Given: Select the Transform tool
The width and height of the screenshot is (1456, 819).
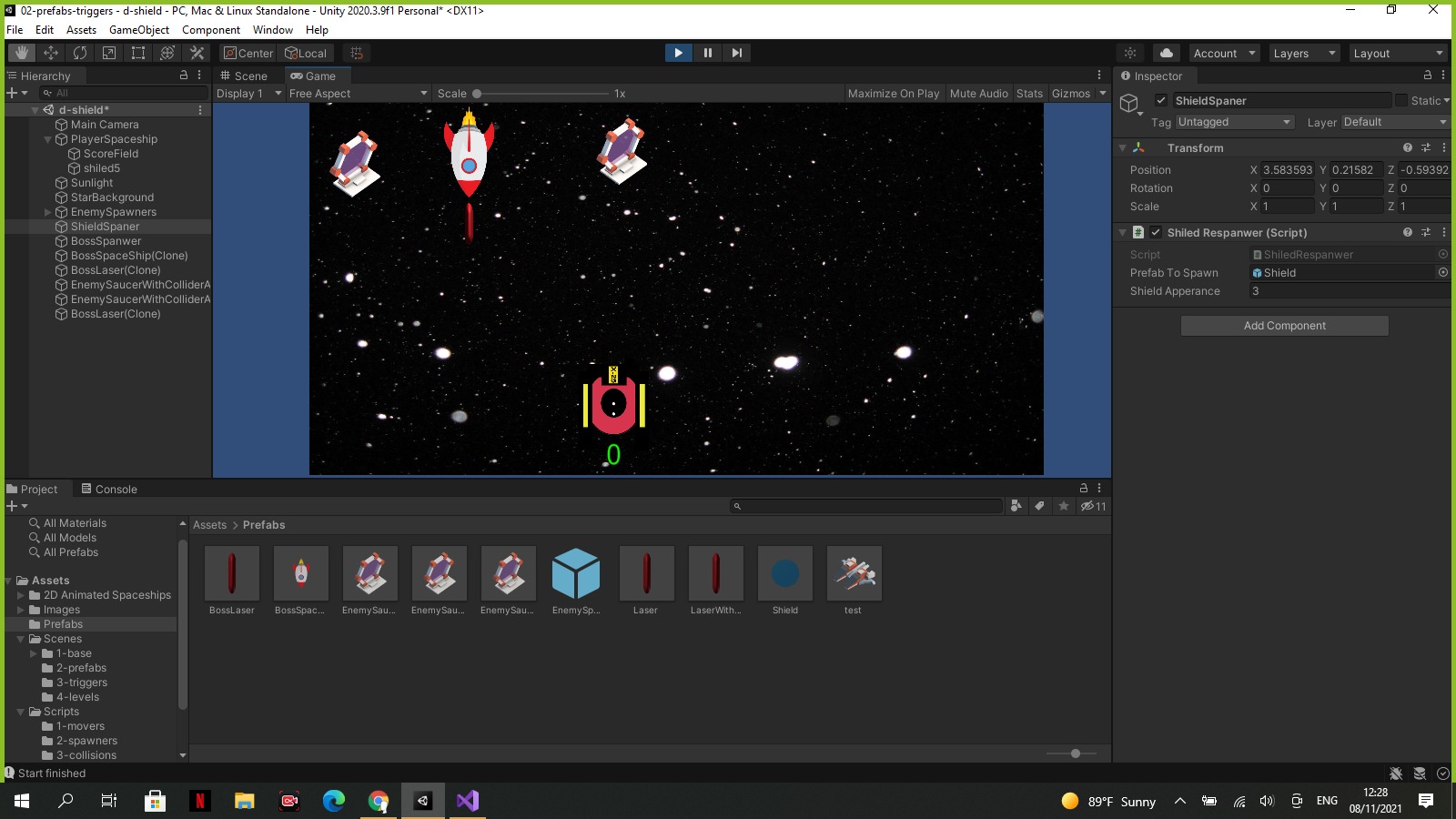Looking at the screenshot, I should click(x=167, y=53).
